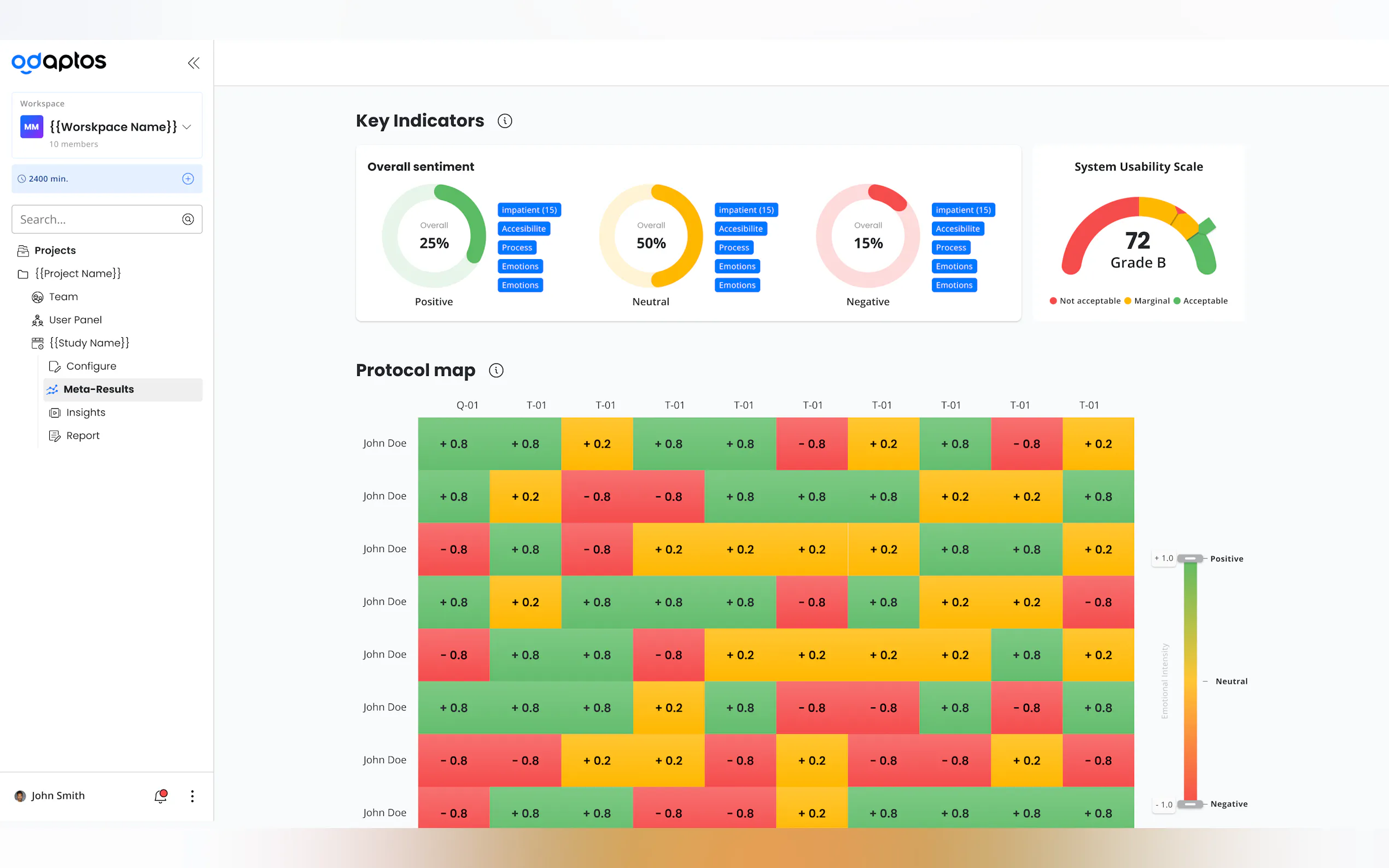The image size is (1389, 868).
Task: Click the Negative slider handle at -1.0
Action: 1190,804
